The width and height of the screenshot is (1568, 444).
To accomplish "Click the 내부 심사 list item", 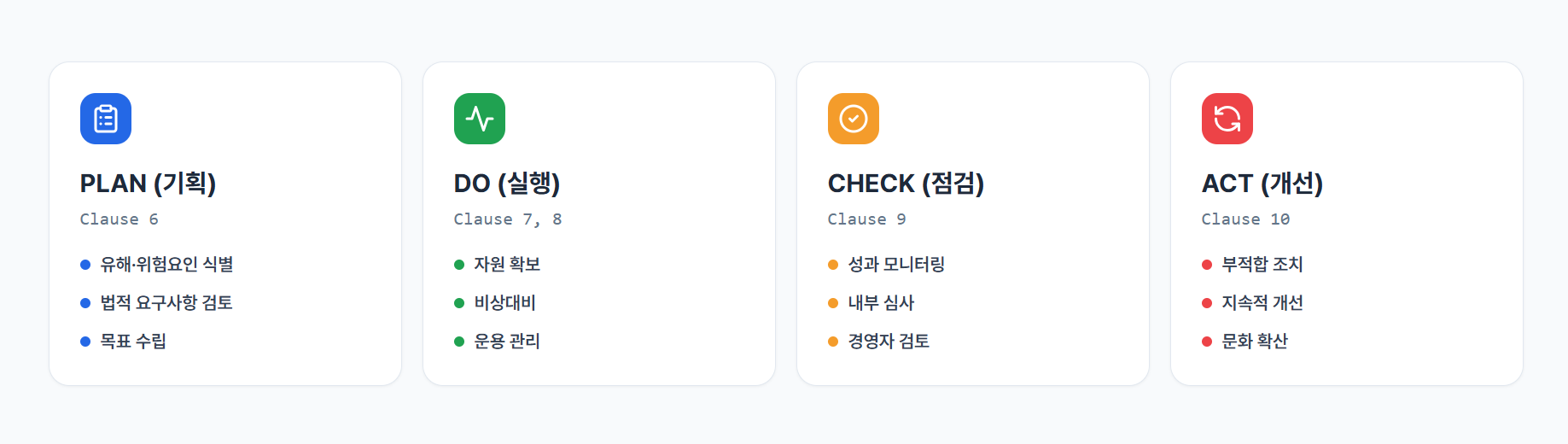I will (881, 303).
